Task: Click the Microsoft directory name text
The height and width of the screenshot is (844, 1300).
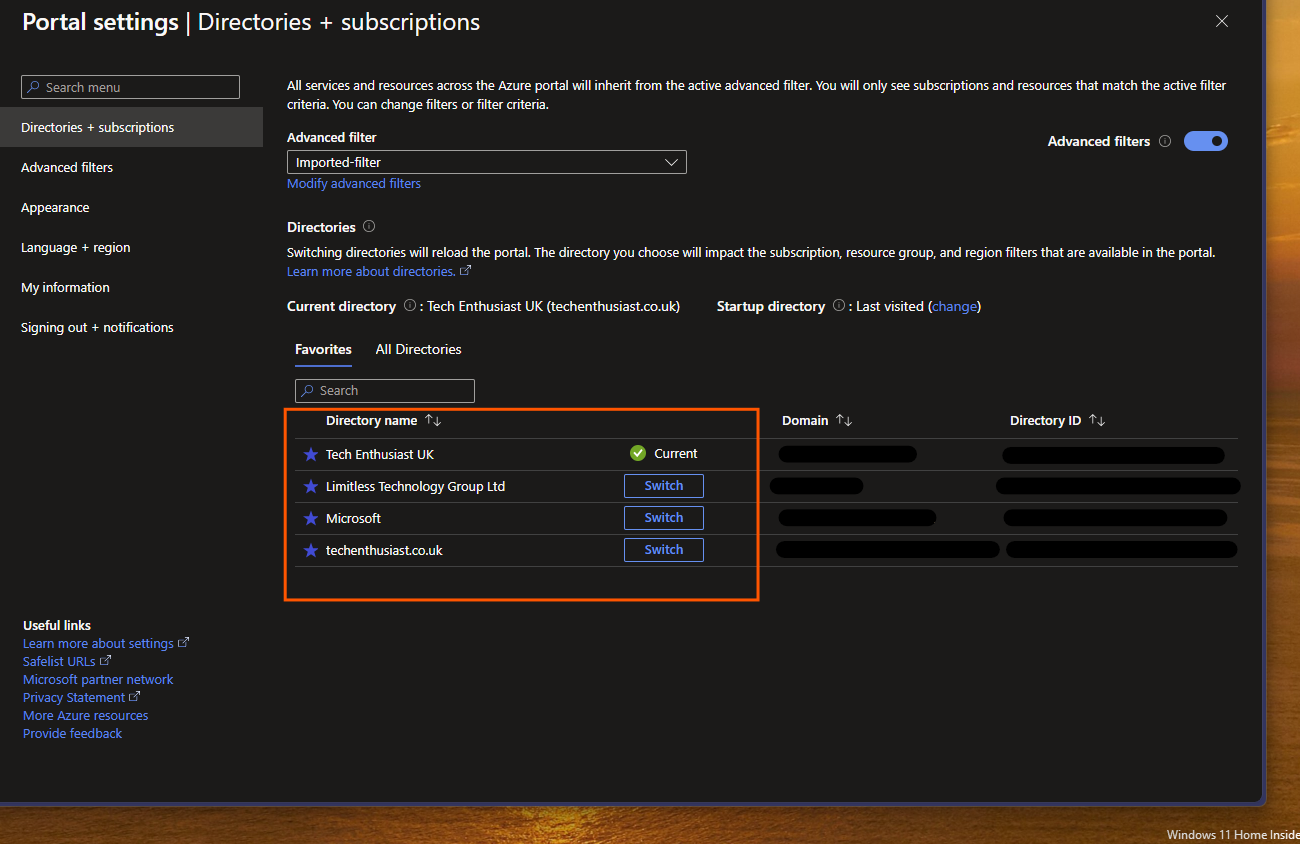Action: pyautogui.click(x=354, y=519)
